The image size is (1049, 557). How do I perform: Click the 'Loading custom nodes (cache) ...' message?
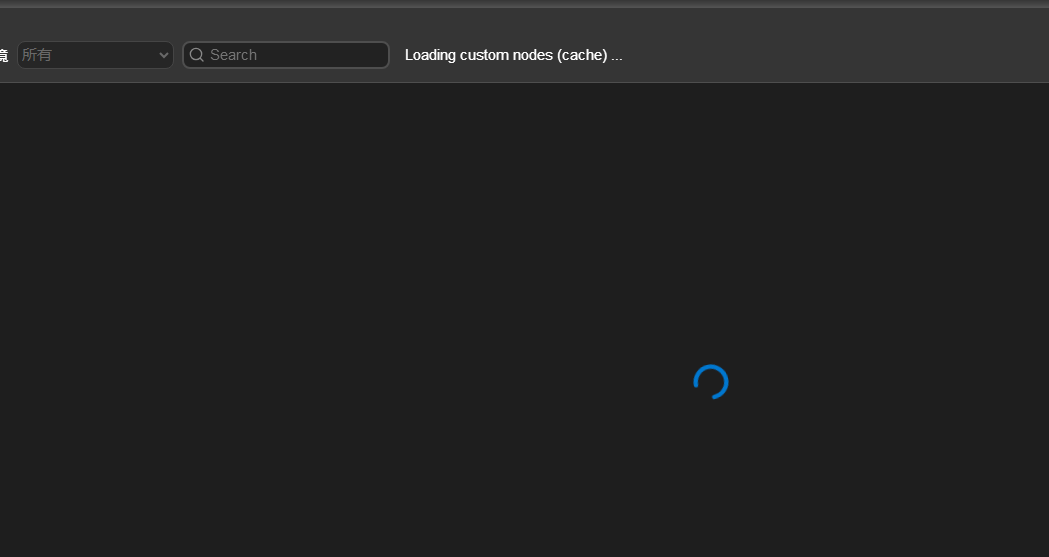(x=513, y=55)
